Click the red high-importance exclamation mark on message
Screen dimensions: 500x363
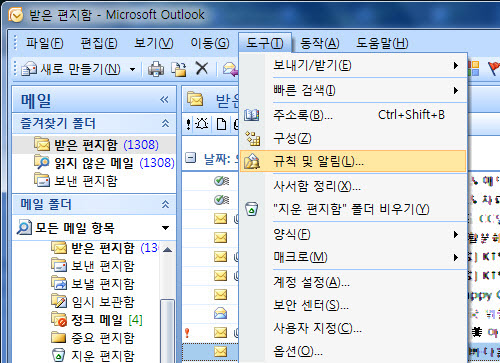pyautogui.click(x=187, y=333)
